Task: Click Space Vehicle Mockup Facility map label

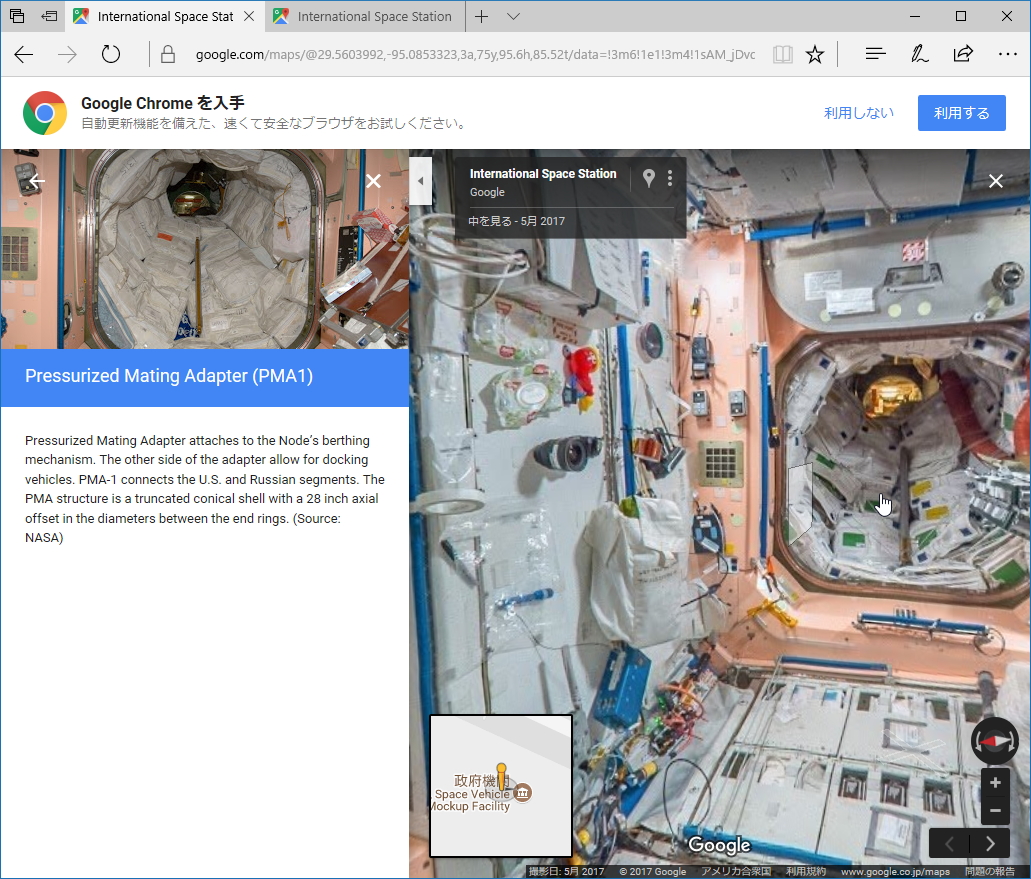Action: coord(471,800)
